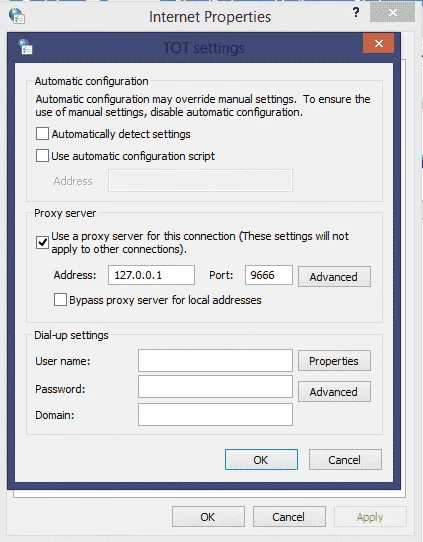Click the Domain field
Viewport: 423px width, 542px height.
(x=215, y=414)
